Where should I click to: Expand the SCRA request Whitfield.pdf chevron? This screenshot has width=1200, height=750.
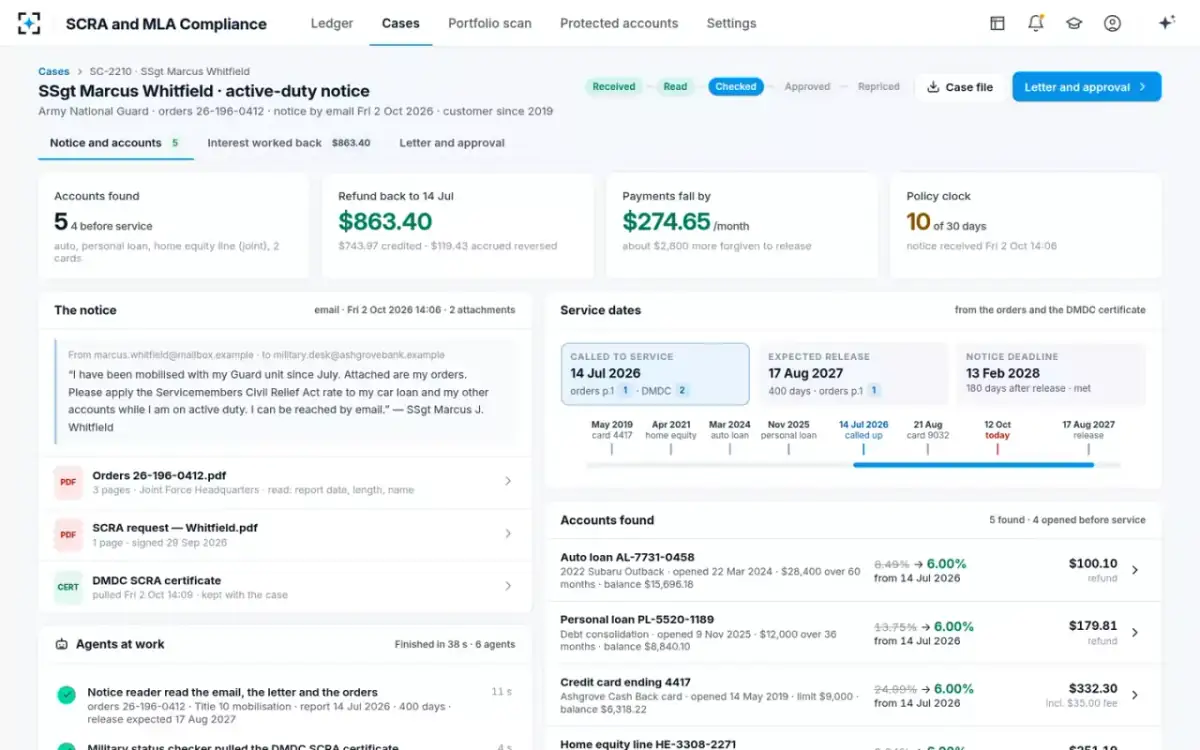(508, 534)
